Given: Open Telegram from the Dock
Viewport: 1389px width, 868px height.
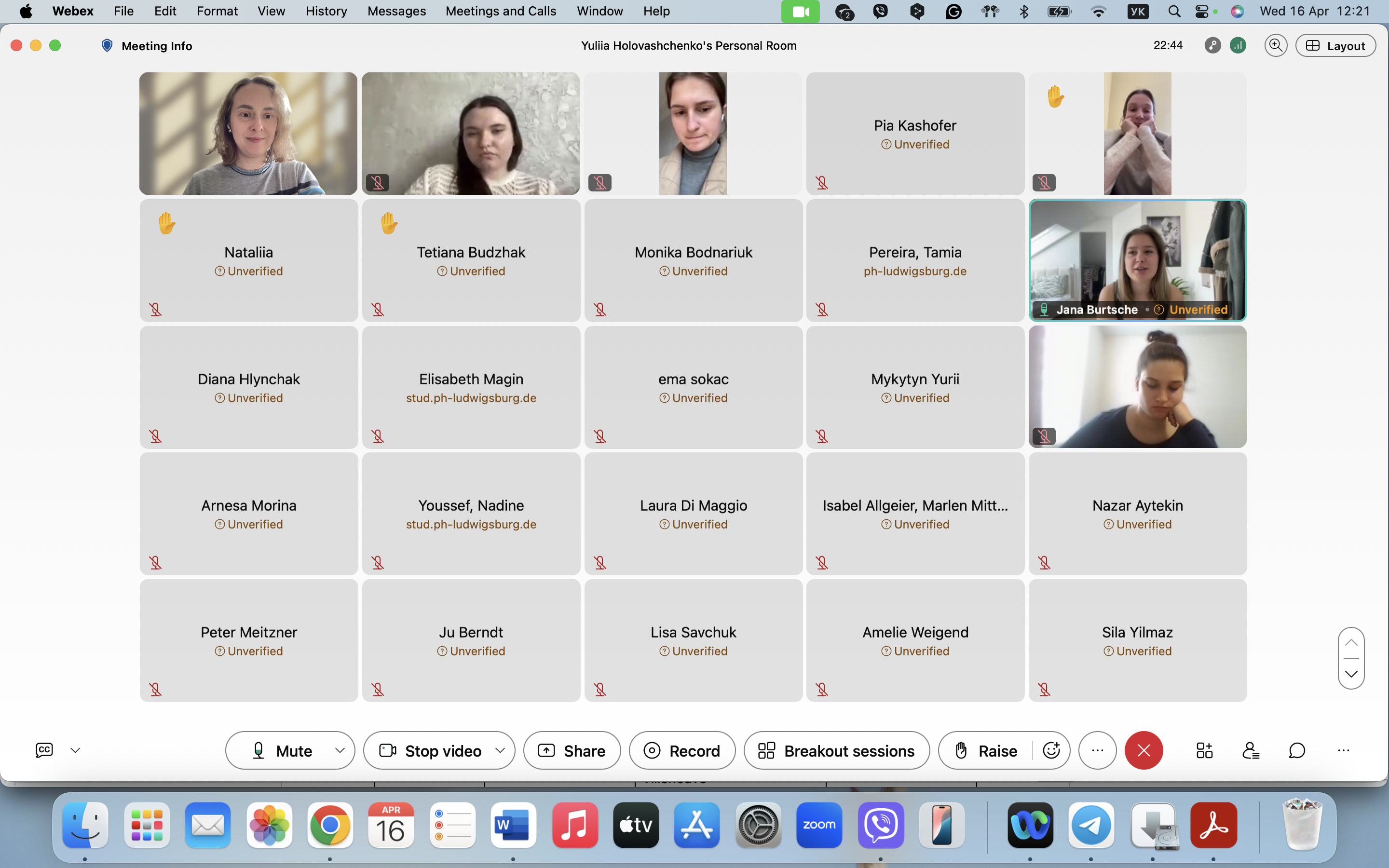Looking at the screenshot, I should point(1091,825).
